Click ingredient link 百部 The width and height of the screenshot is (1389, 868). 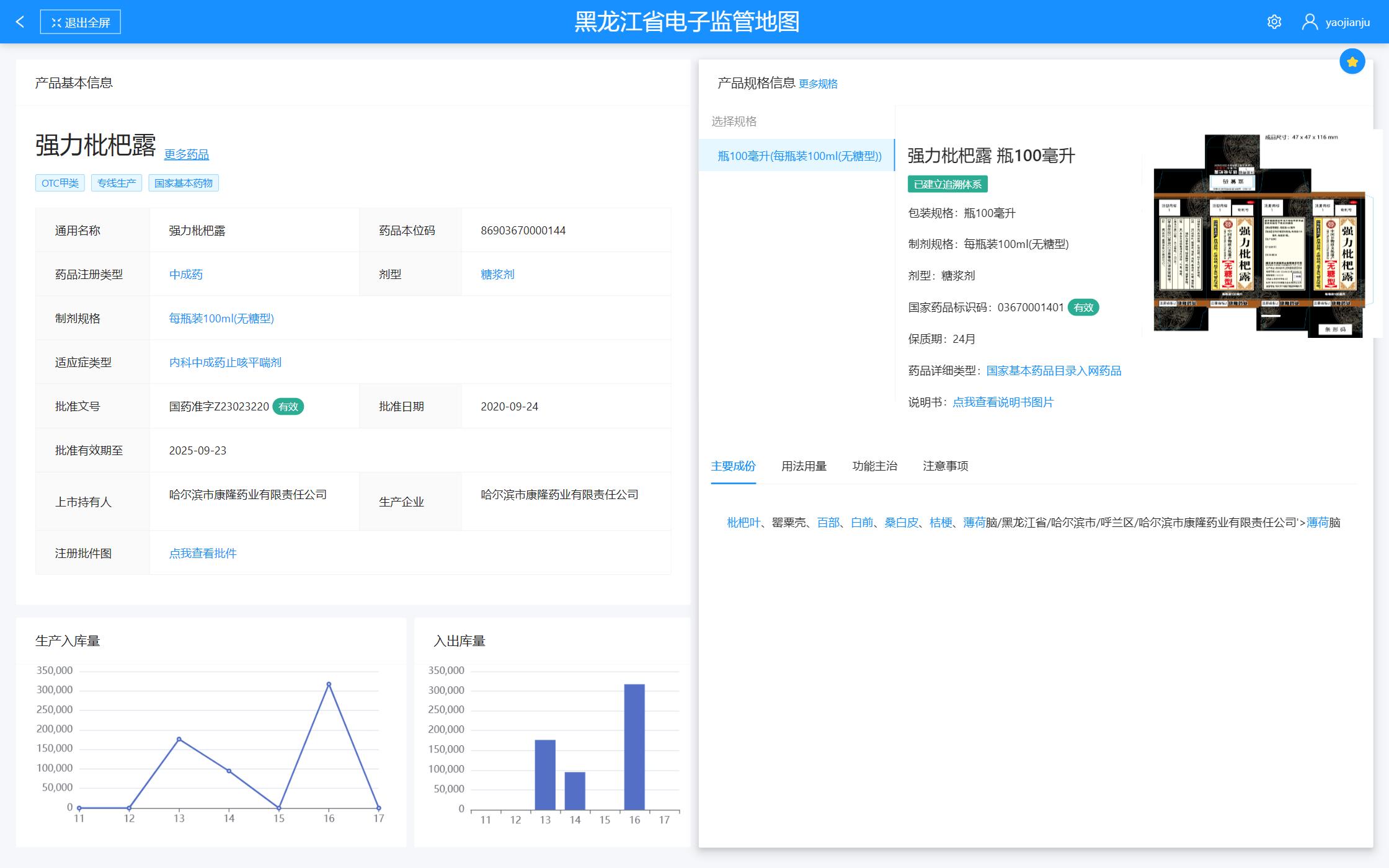coord(828,523)
